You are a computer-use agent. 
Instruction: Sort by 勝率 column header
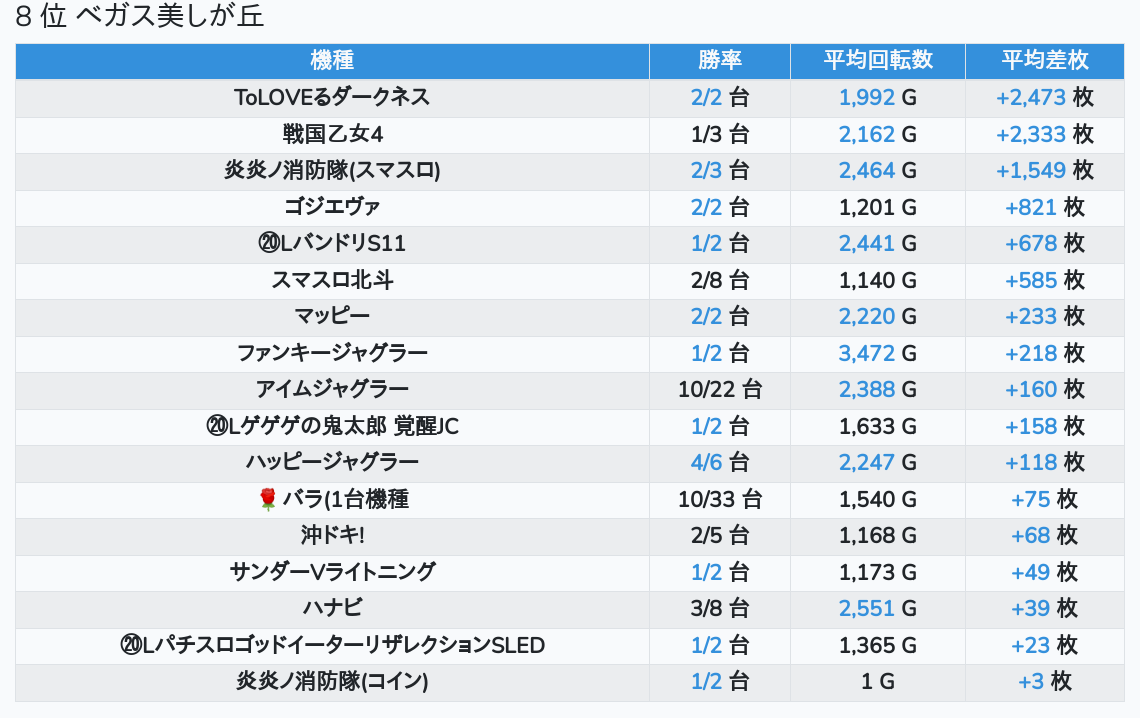tap(719, 60)
